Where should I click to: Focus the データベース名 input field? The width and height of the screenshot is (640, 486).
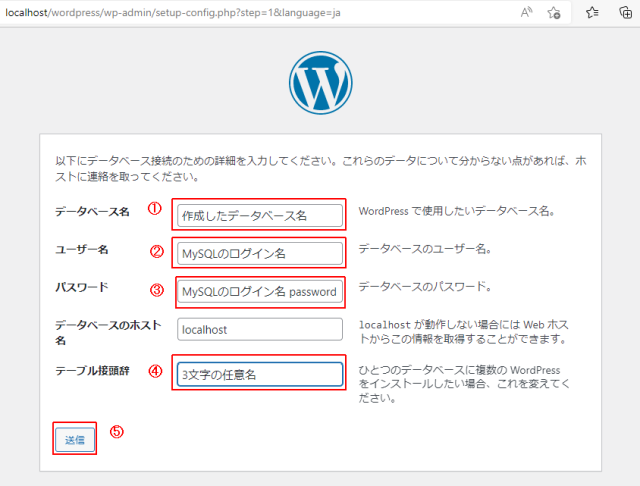tap(260, 215)
